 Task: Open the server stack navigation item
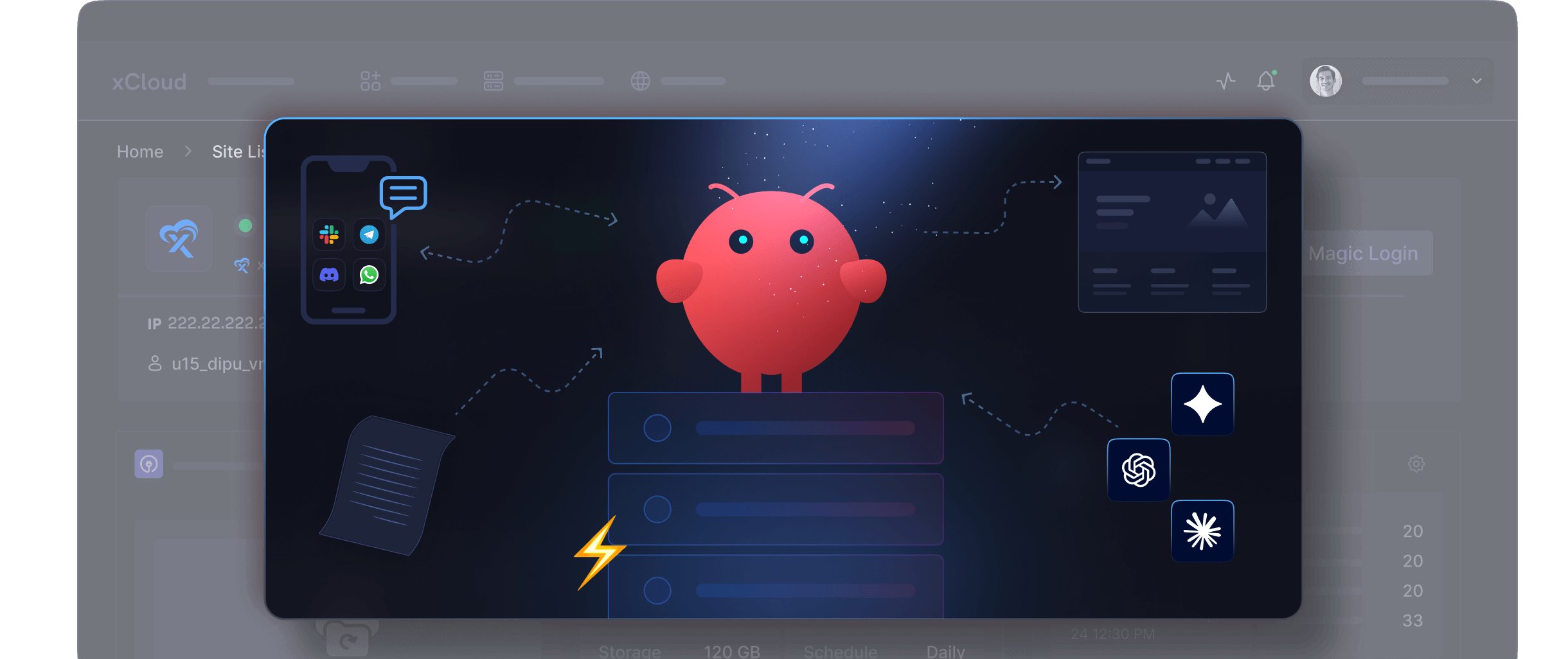[x=493, y=81]
